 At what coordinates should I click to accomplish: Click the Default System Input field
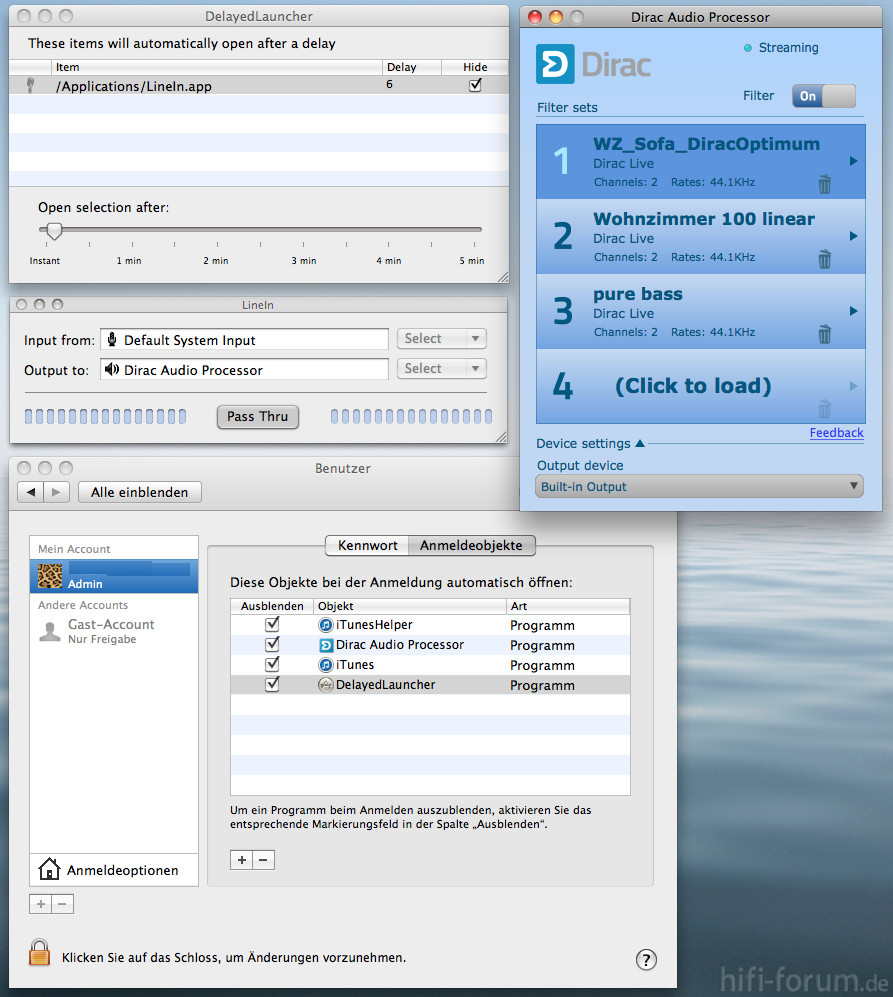click(x=244, y=339)
